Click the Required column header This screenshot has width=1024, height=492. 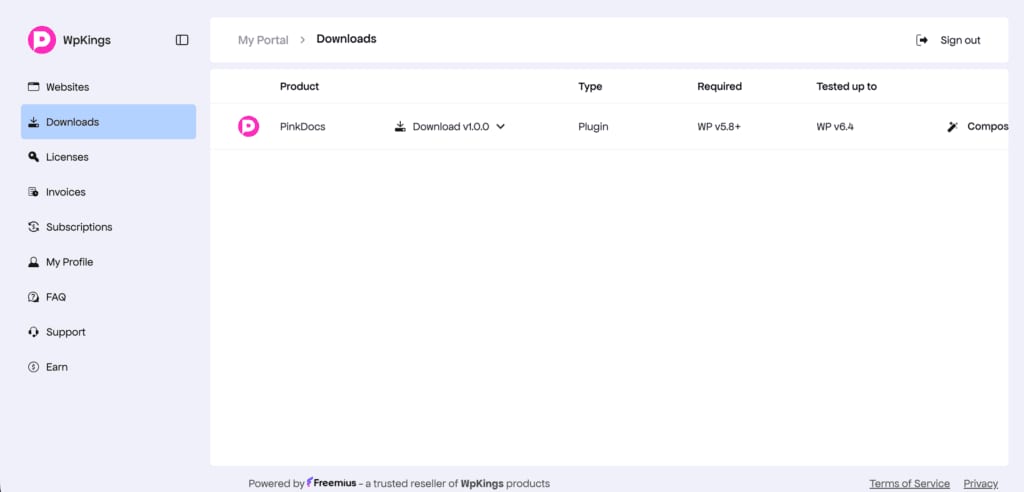click(719, 86)
